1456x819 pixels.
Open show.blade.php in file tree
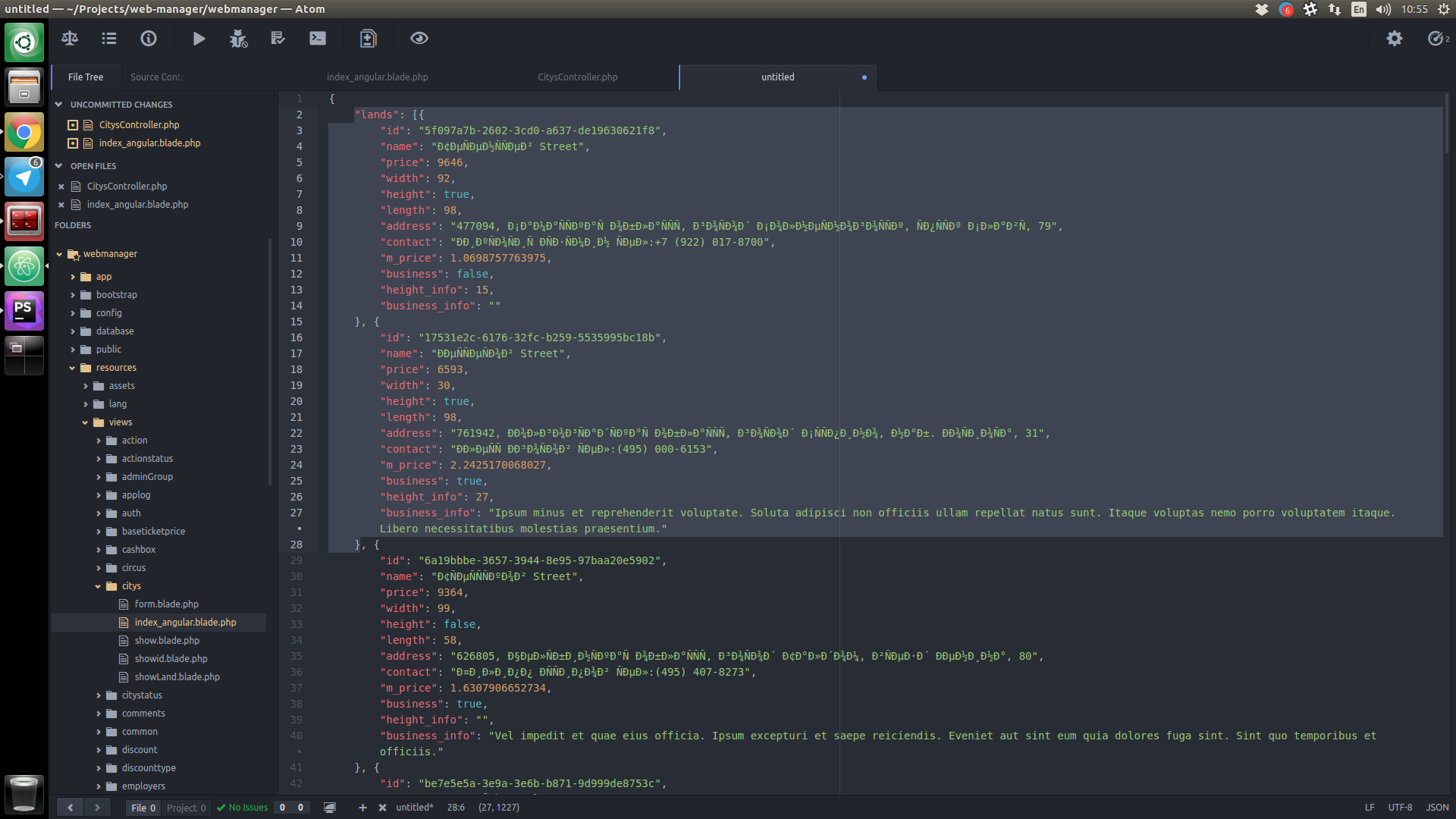pos(167,641)
